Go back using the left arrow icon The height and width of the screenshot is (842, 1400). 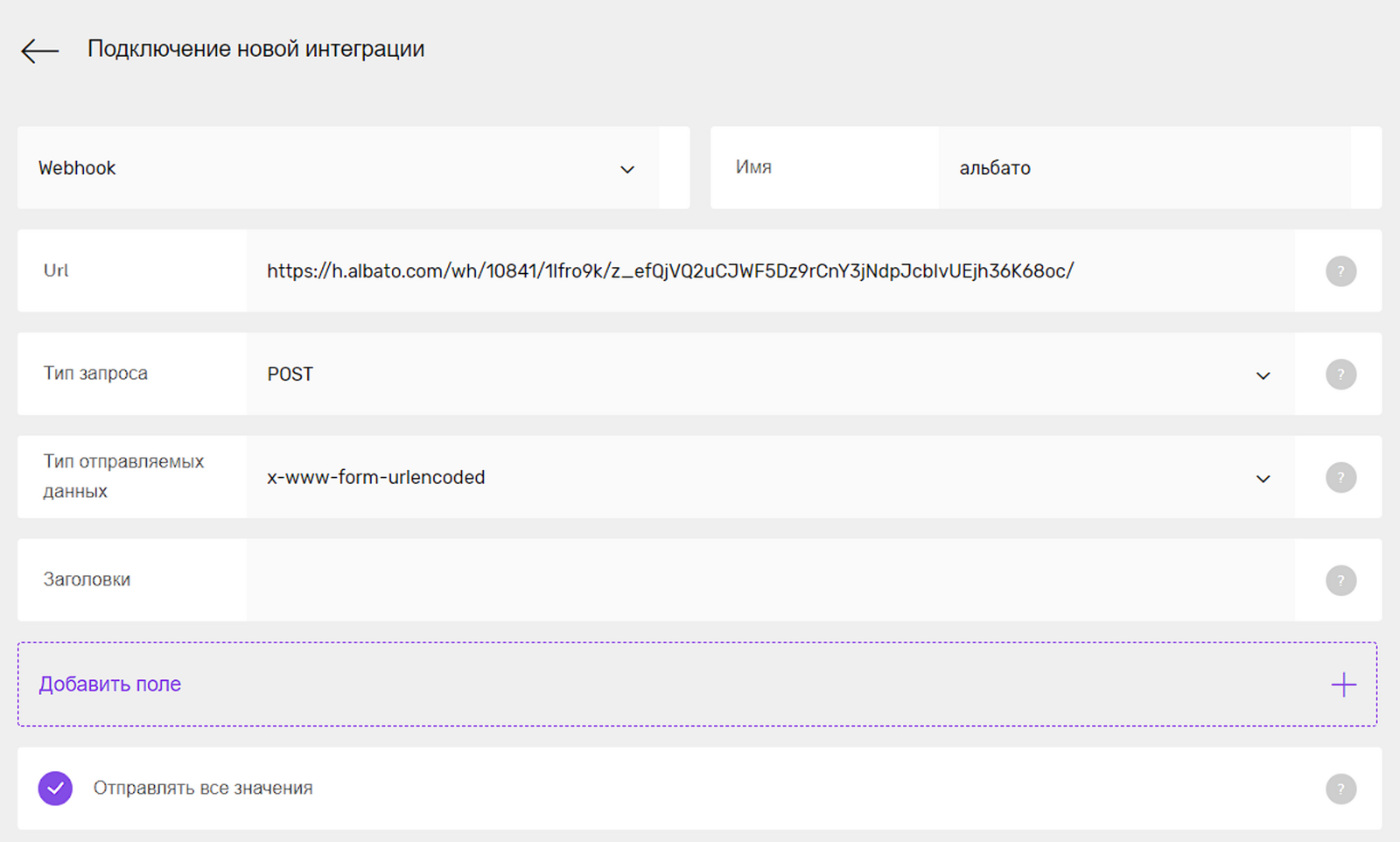click(x=40, y=51)
